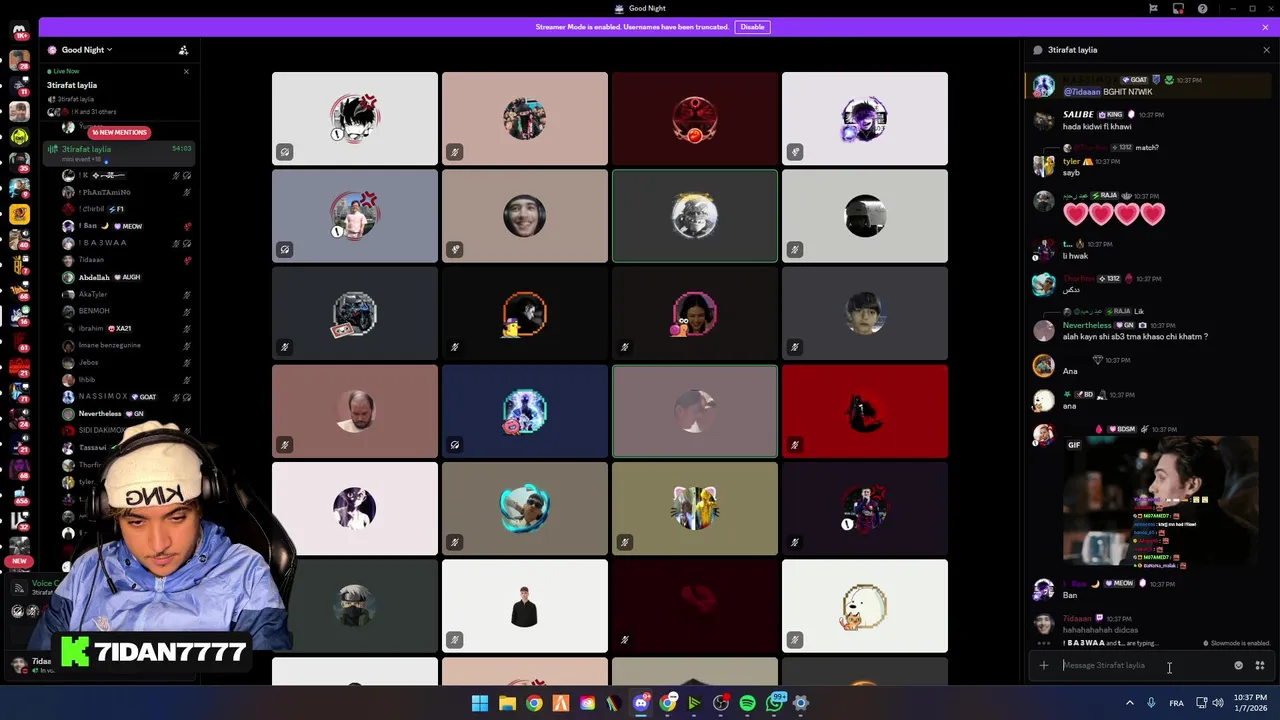Select the bald bearded man avatar tile

point(355,411)
